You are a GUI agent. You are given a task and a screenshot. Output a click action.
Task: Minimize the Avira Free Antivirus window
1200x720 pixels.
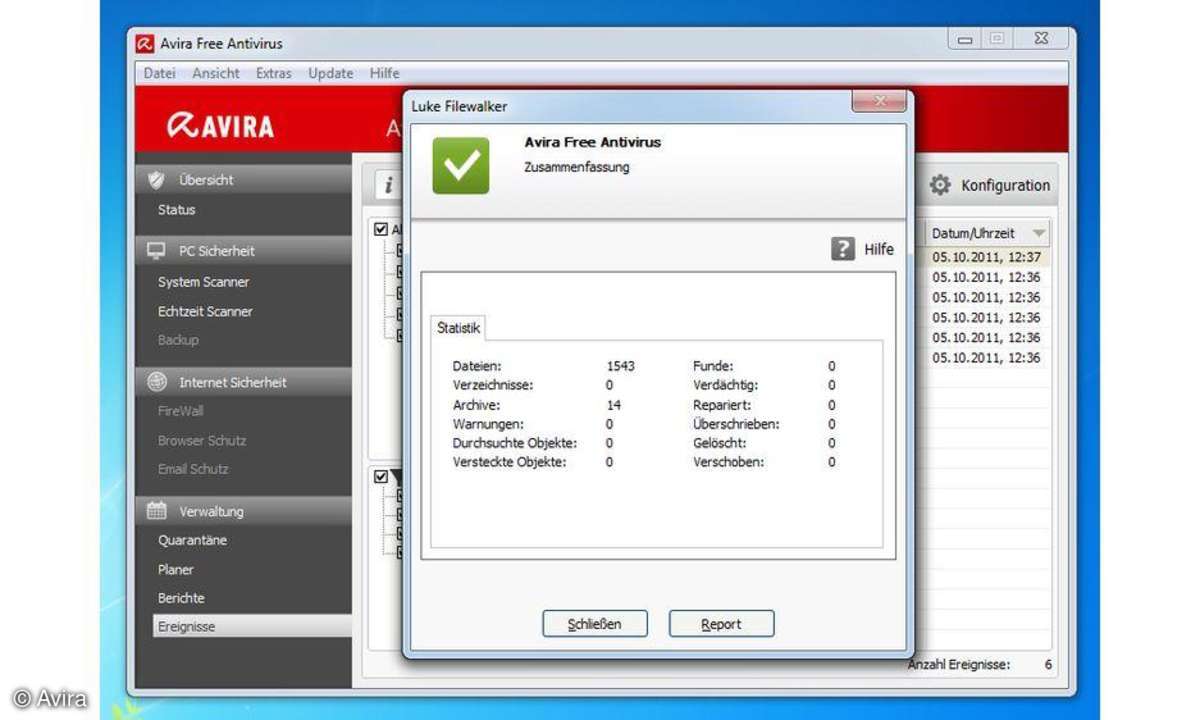coord(965,39)
